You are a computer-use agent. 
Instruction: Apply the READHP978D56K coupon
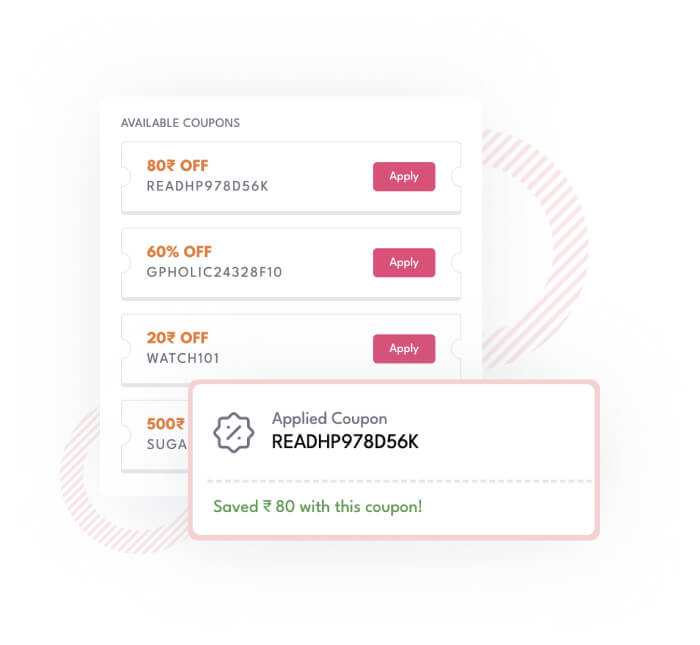pos(404,176)
